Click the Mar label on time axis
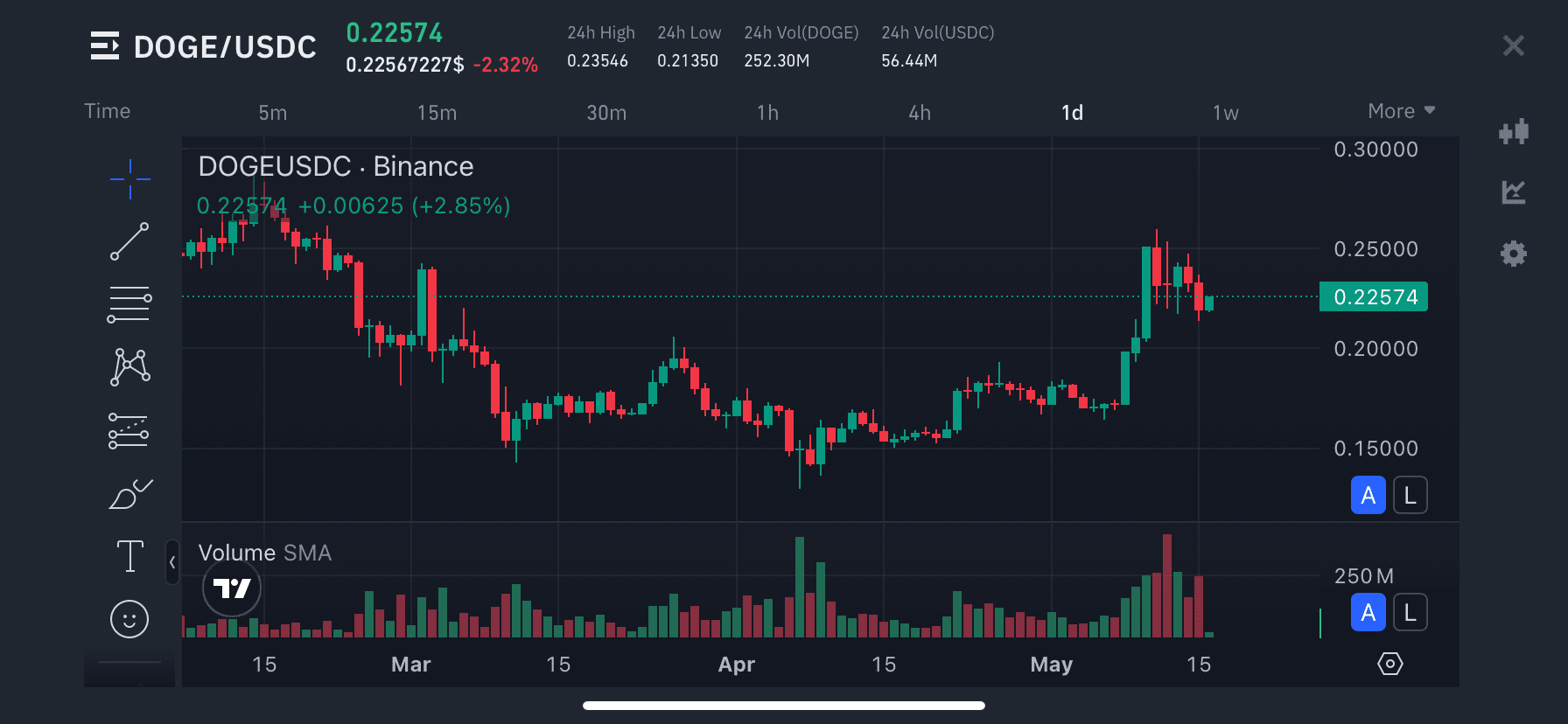Screen dimensions: 1568x724 pyautogui.click(x=410, y=665)
